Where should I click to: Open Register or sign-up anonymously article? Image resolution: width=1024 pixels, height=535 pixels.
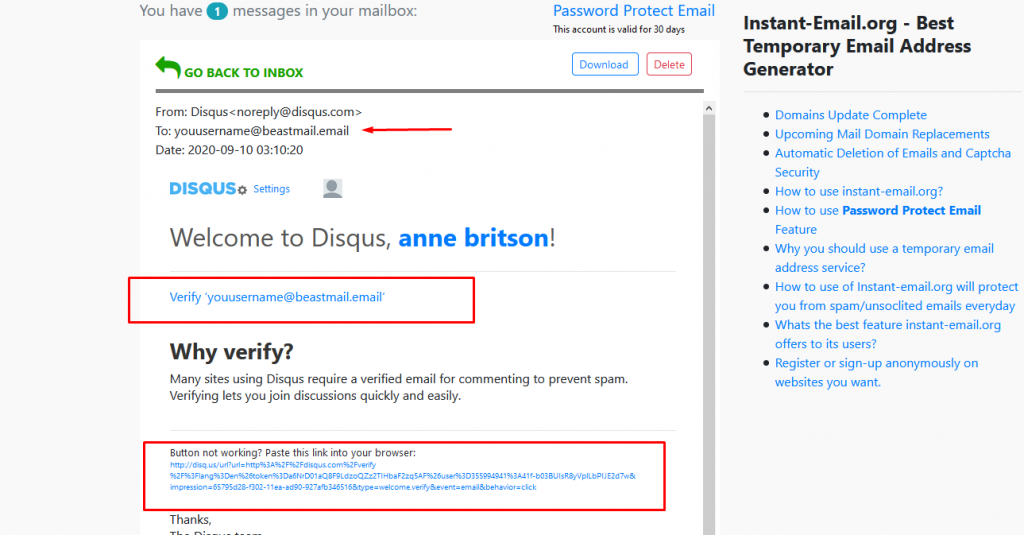[x=876, y=372]
